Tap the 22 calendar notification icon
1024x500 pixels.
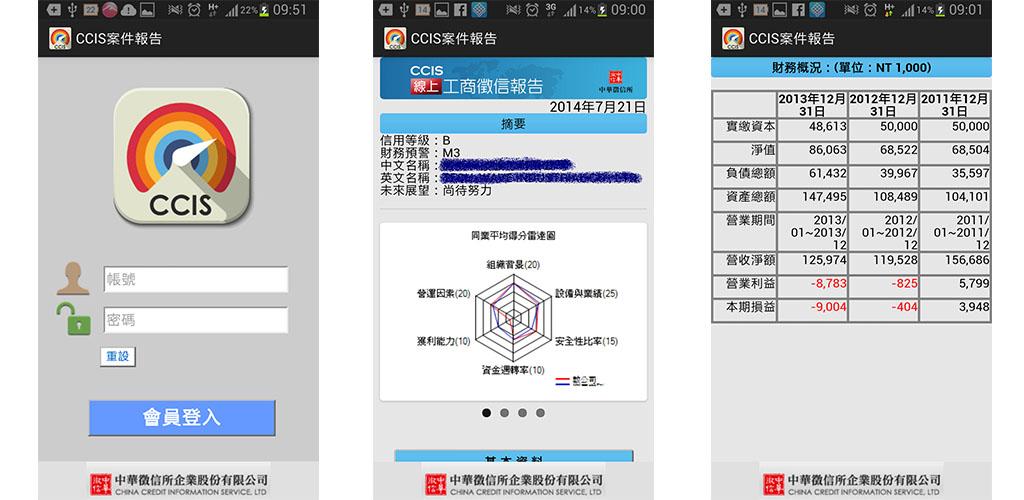[91, 10]
